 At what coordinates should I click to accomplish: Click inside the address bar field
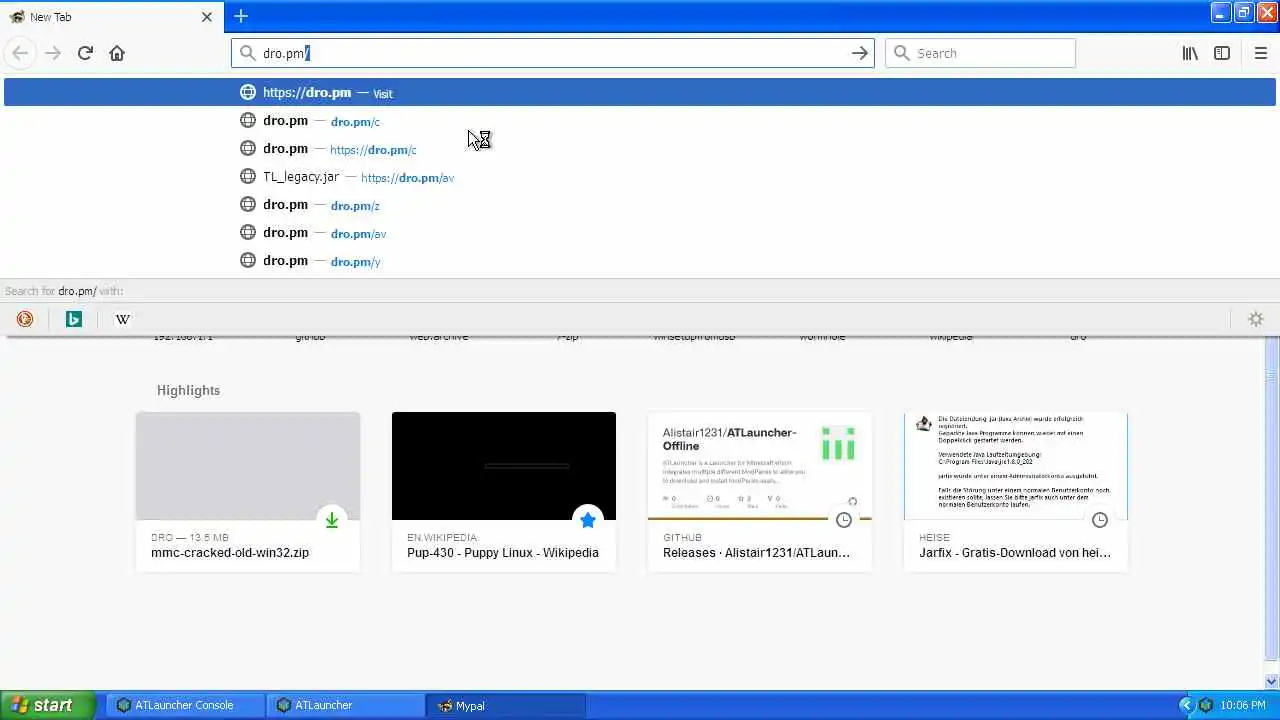coord(553,53)
